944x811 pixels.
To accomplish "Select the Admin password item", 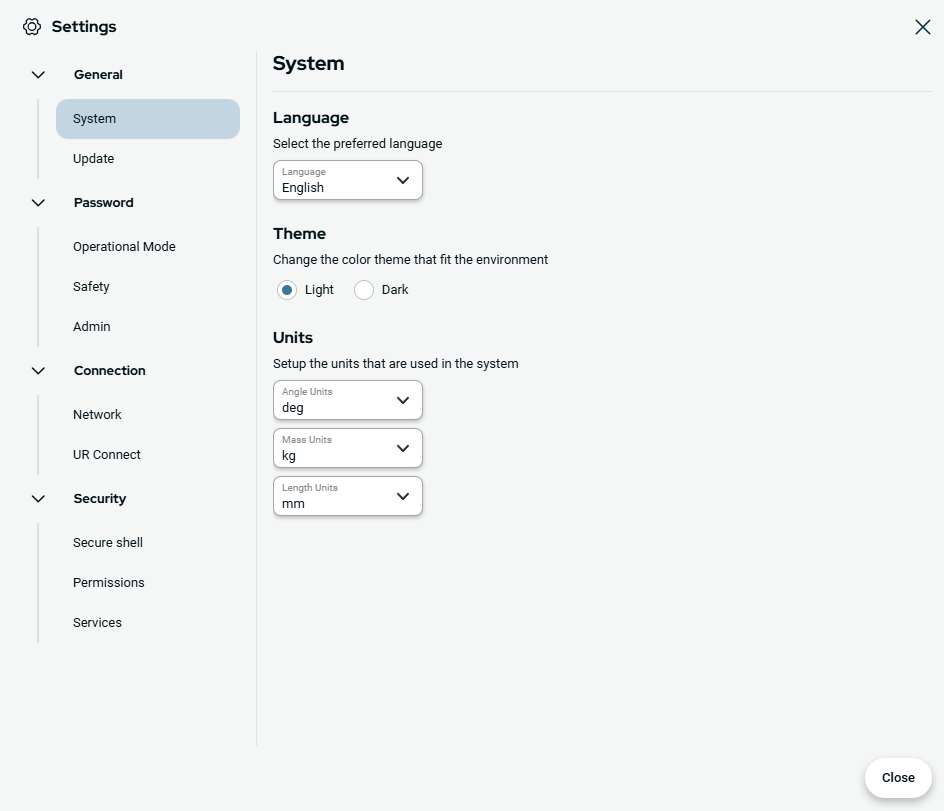I will tap(92, 327).
